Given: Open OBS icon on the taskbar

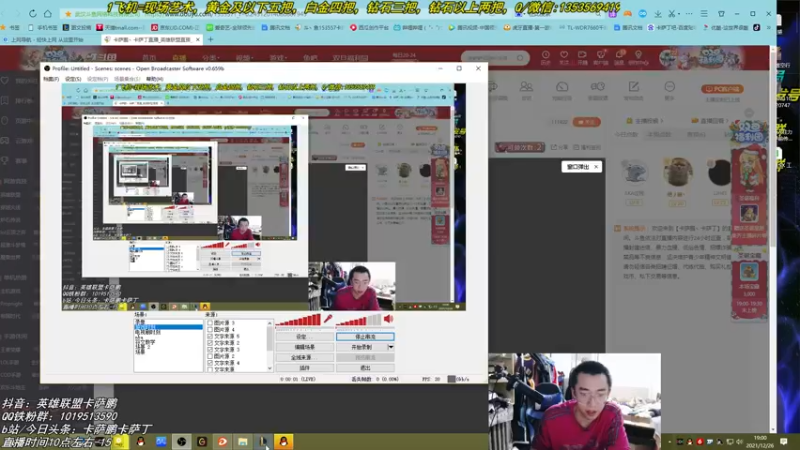Looking at the screenshot, I should point(181,442).
